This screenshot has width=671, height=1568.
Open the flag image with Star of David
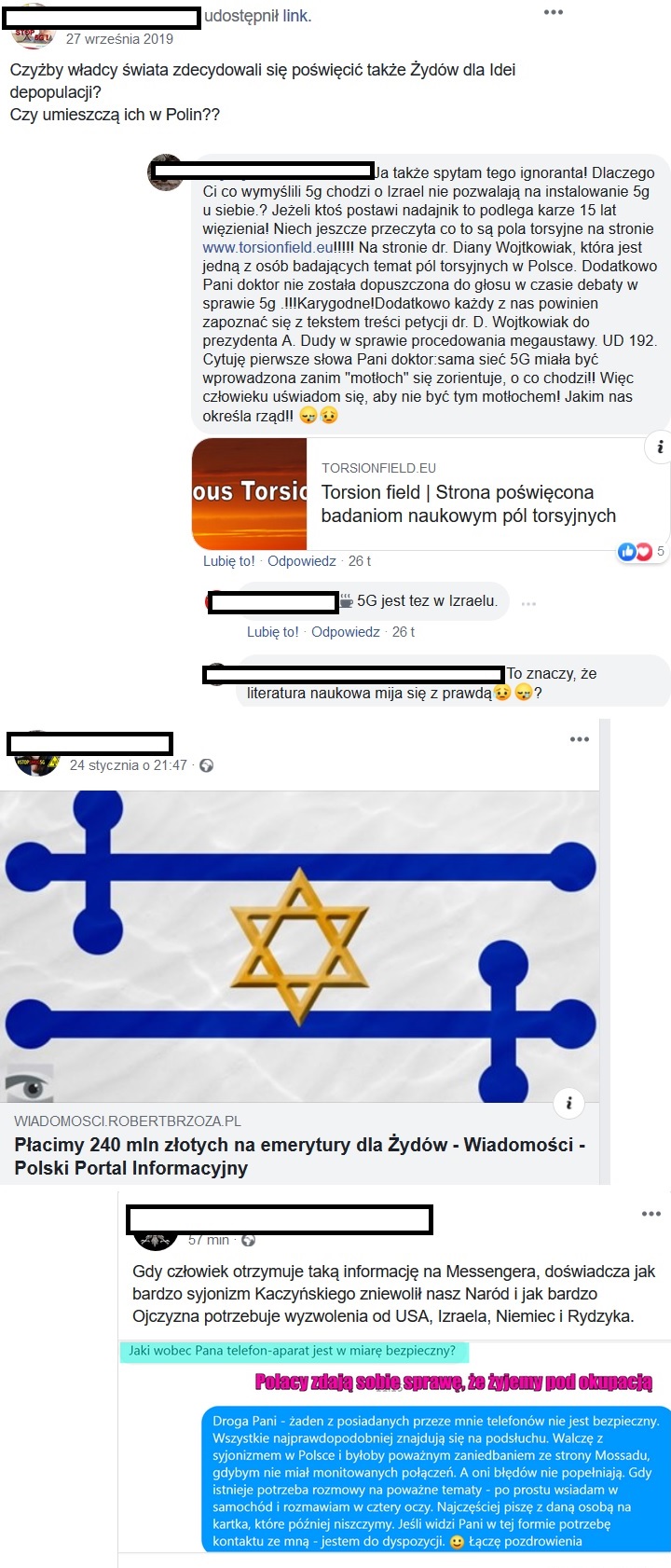(300, 947)
